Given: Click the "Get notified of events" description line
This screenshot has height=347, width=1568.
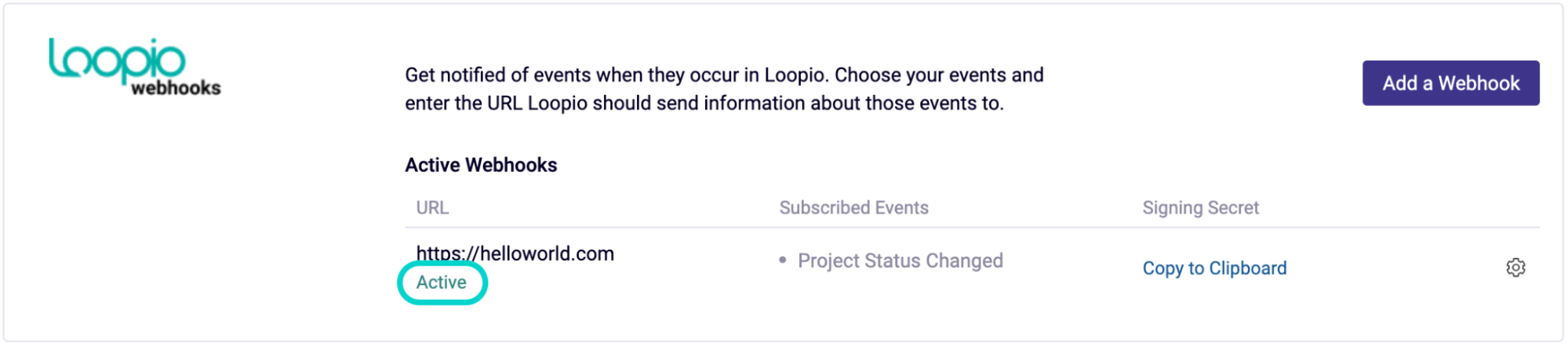Looking at the screenshot, I should (724, 75).
